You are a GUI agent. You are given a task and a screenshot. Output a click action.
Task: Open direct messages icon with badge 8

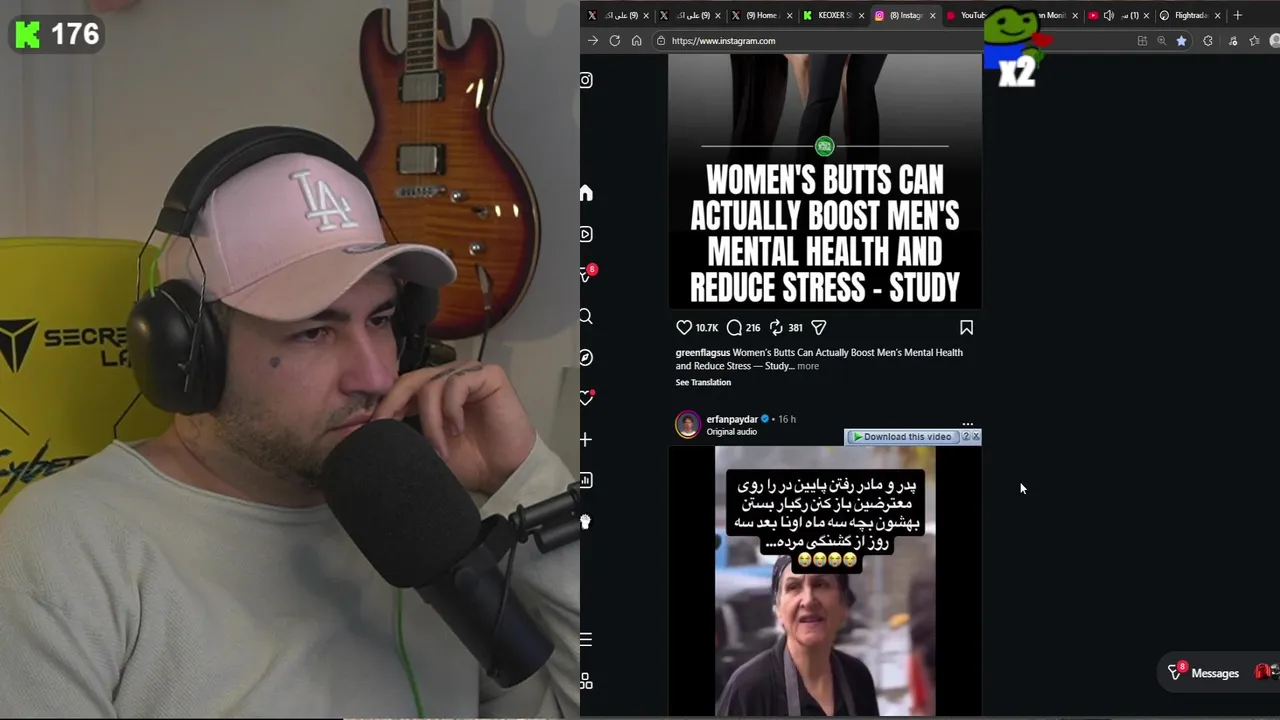click(x=587, y=274)
